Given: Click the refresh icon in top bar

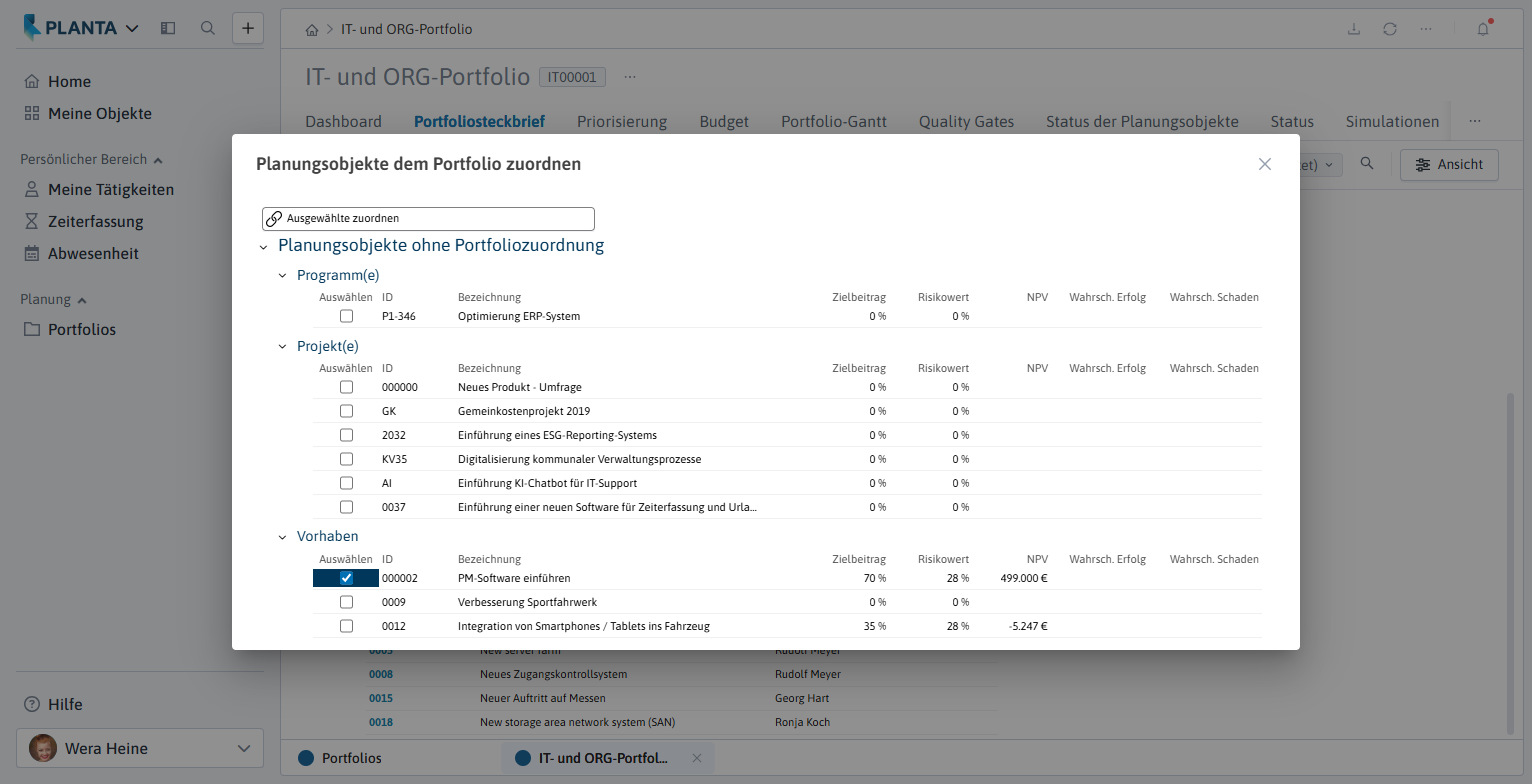Looking at the screenshot, I should [1390, 29].
